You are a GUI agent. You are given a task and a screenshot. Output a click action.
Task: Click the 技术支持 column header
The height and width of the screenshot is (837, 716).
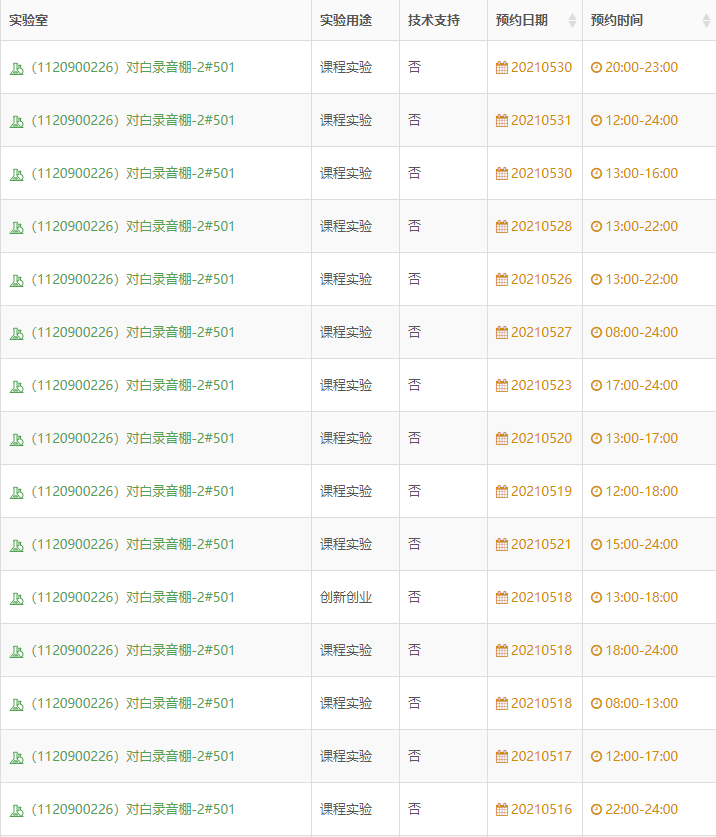[444, 20]
